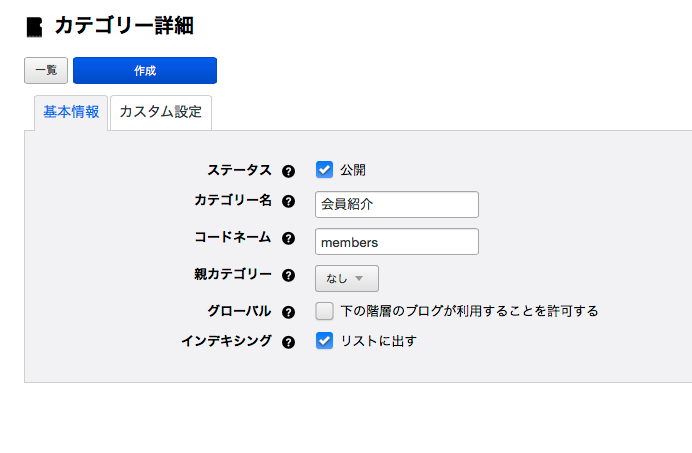Click the リストに出す label text
Image resolution: width=692 pixels, height=453 pixels.
tap(378, 341)
